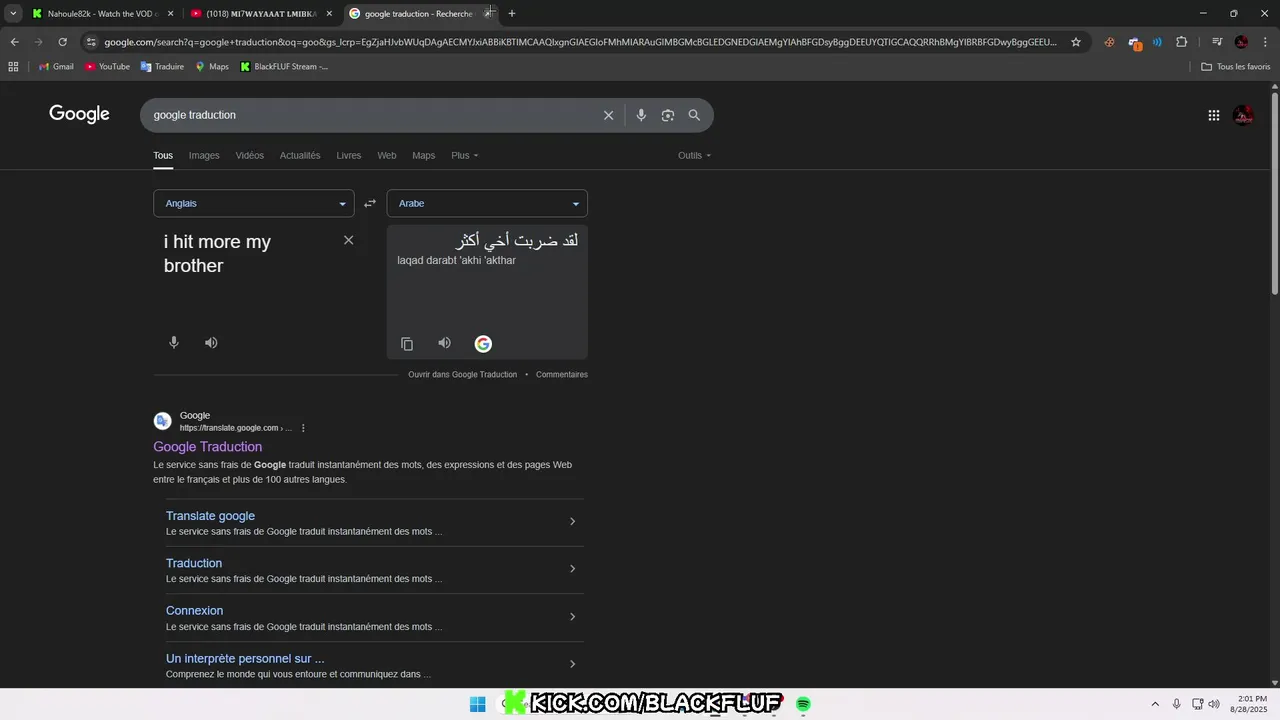Image resolution: width=1280 pixels, height=720 pixels.
Task: Open a new browser tab
Action: (x=512, y=13)
